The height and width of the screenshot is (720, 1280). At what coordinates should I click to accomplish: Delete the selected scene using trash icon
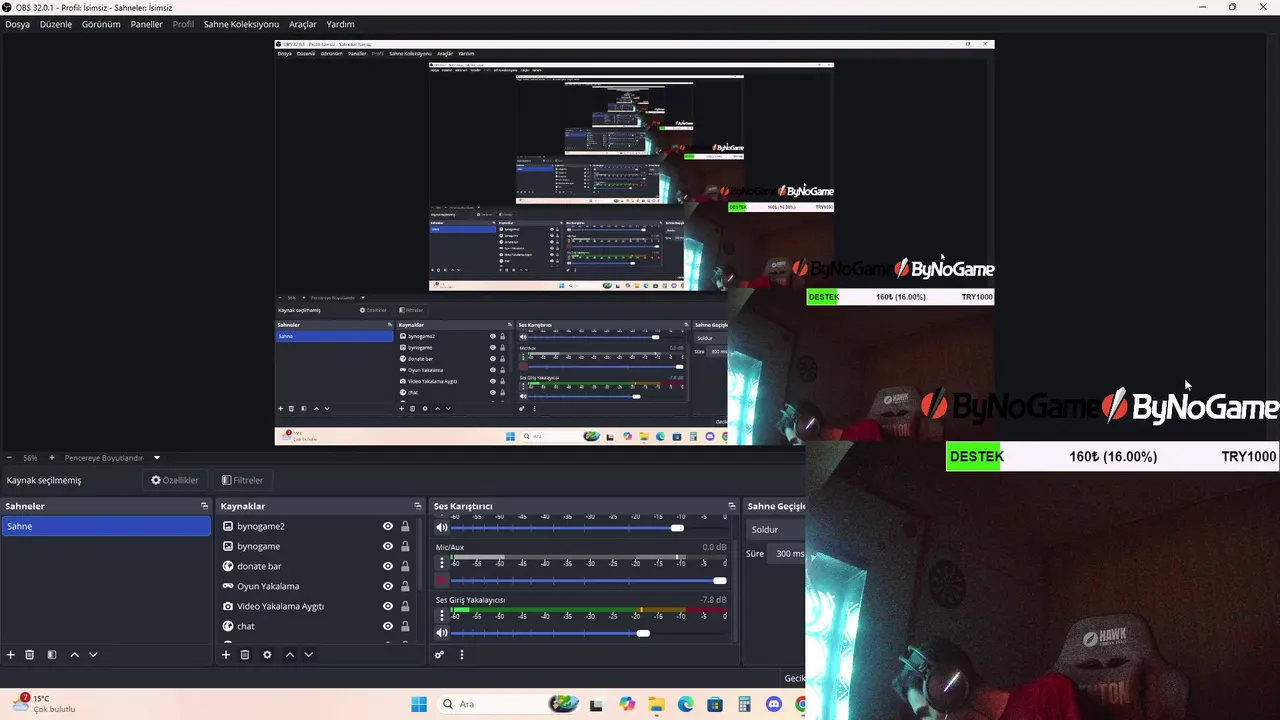coord(30,655)
